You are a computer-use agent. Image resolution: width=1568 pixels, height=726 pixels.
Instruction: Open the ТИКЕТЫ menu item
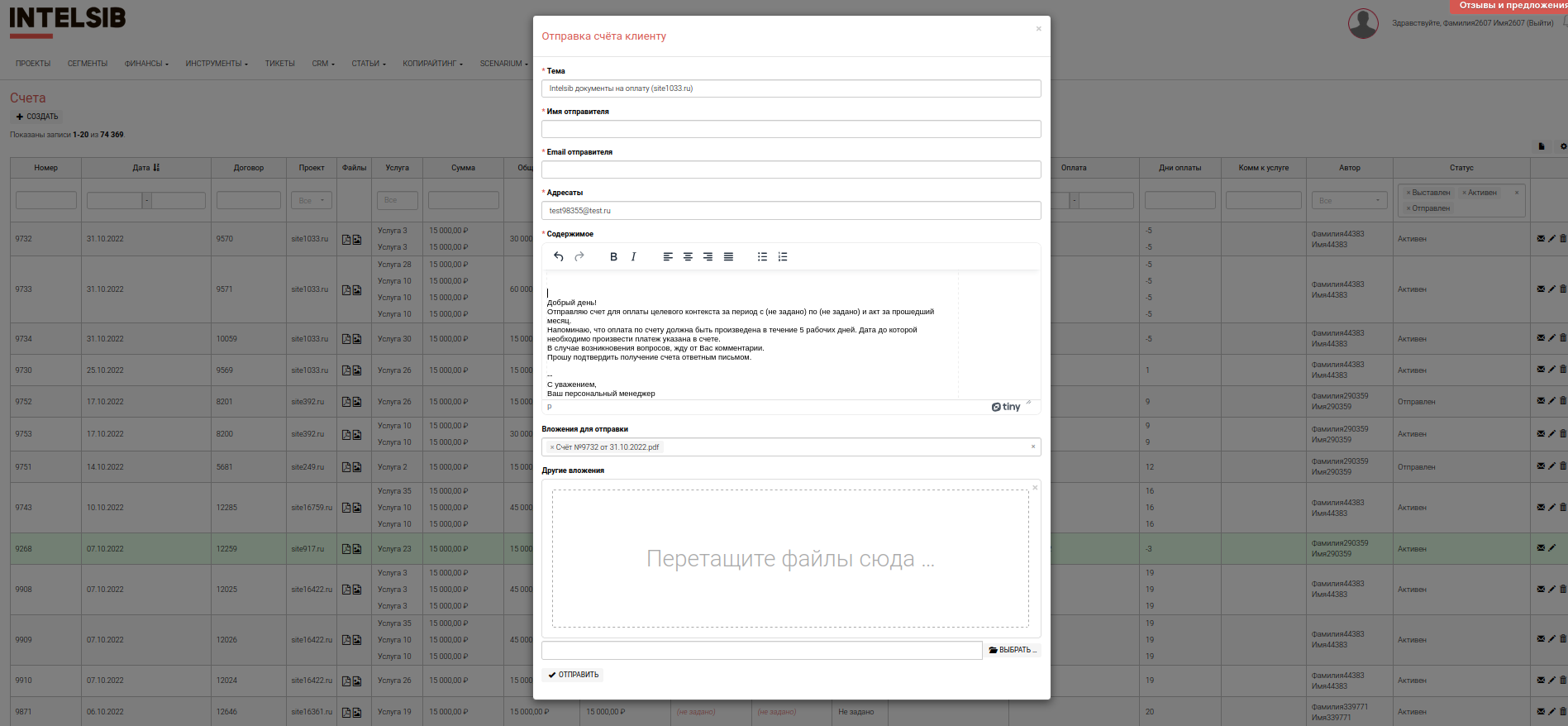coord(279,64)
